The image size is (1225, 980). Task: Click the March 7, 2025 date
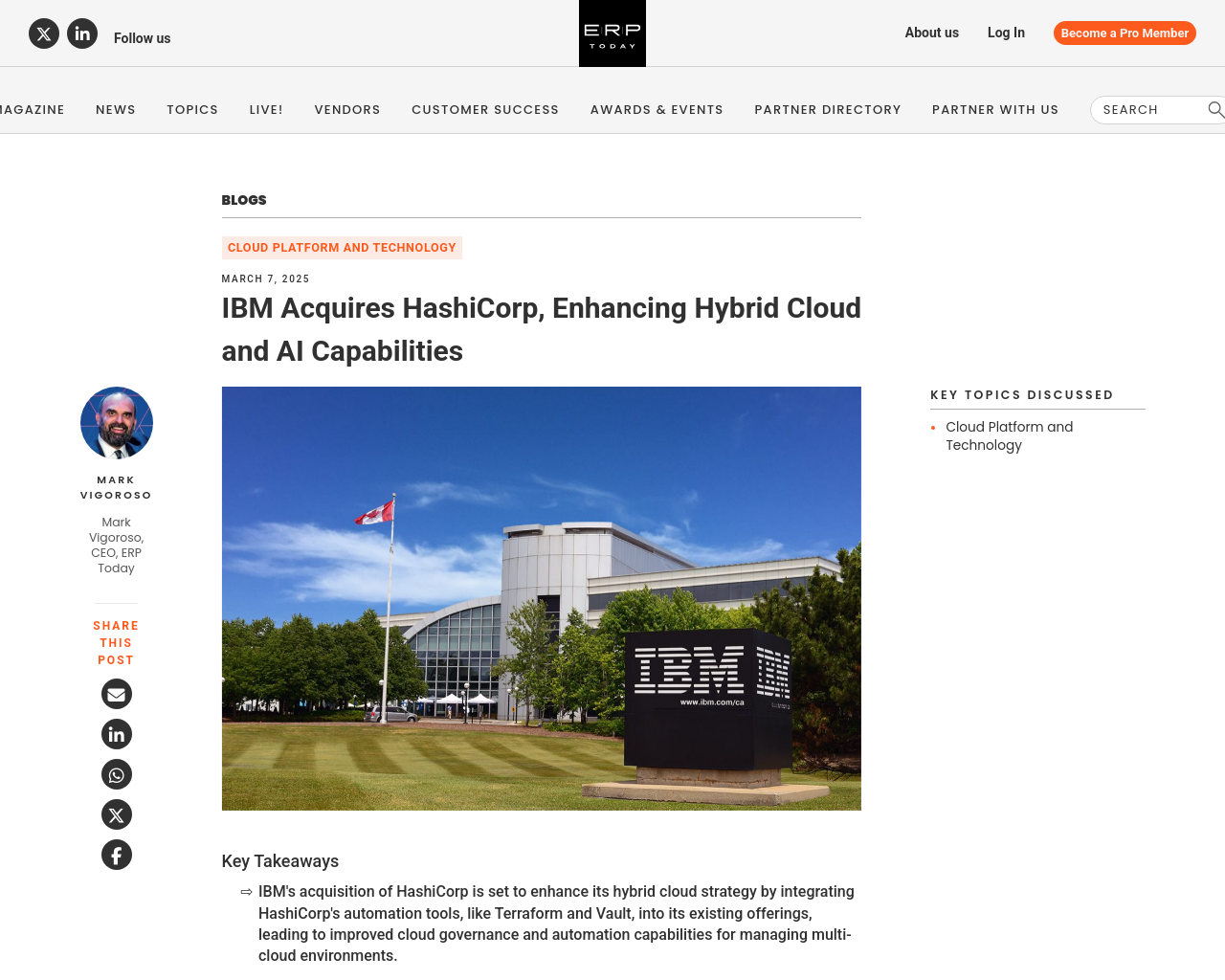coord(266,279)
